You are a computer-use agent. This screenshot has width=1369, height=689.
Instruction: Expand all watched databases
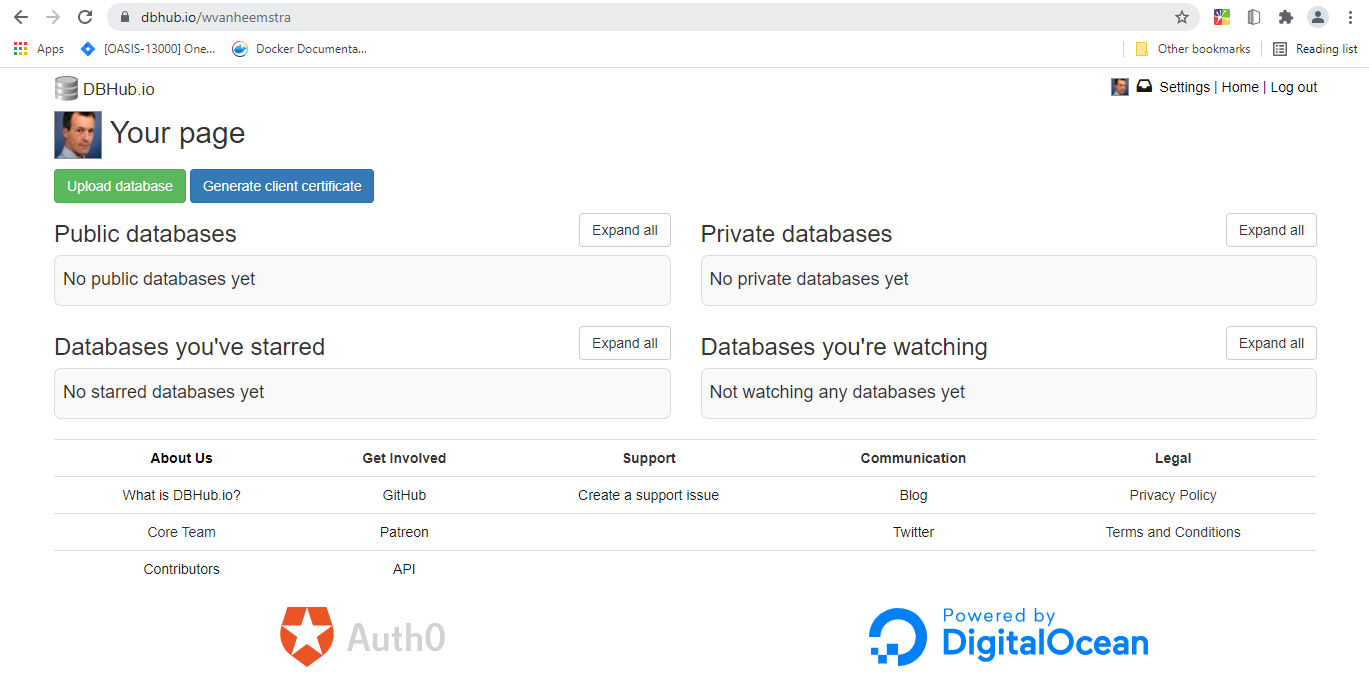click(1271, 343)
